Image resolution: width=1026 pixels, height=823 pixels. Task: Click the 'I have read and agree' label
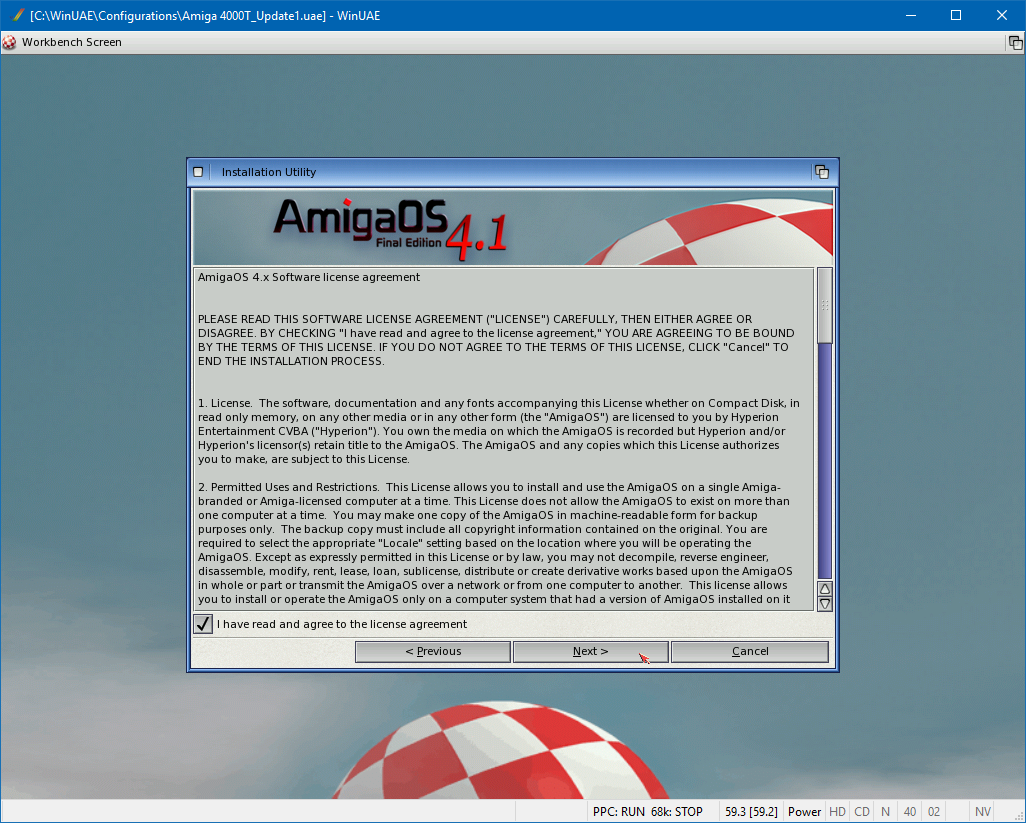click(x=342, y=624)
